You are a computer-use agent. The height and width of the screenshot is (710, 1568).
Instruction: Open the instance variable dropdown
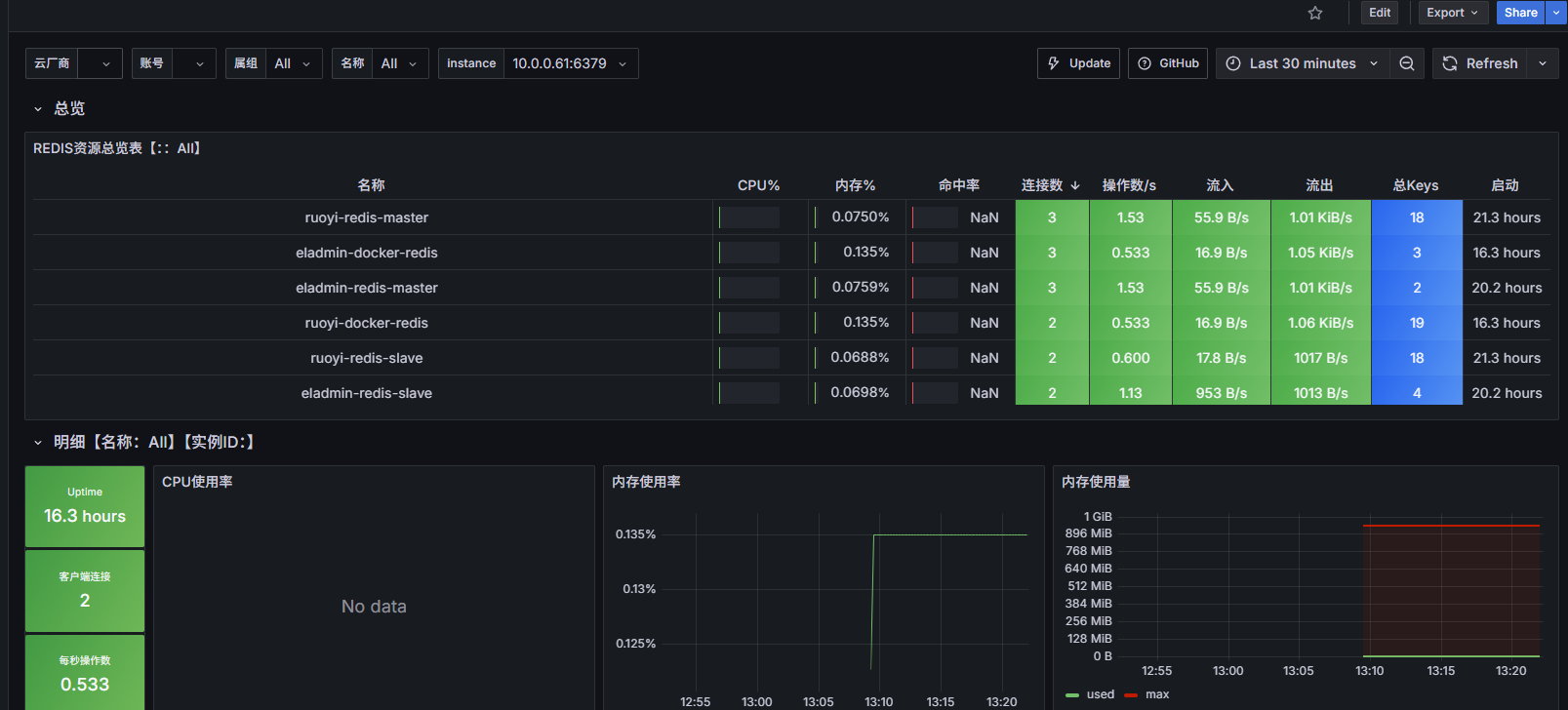pyautogui.click(x=571, y=63)
